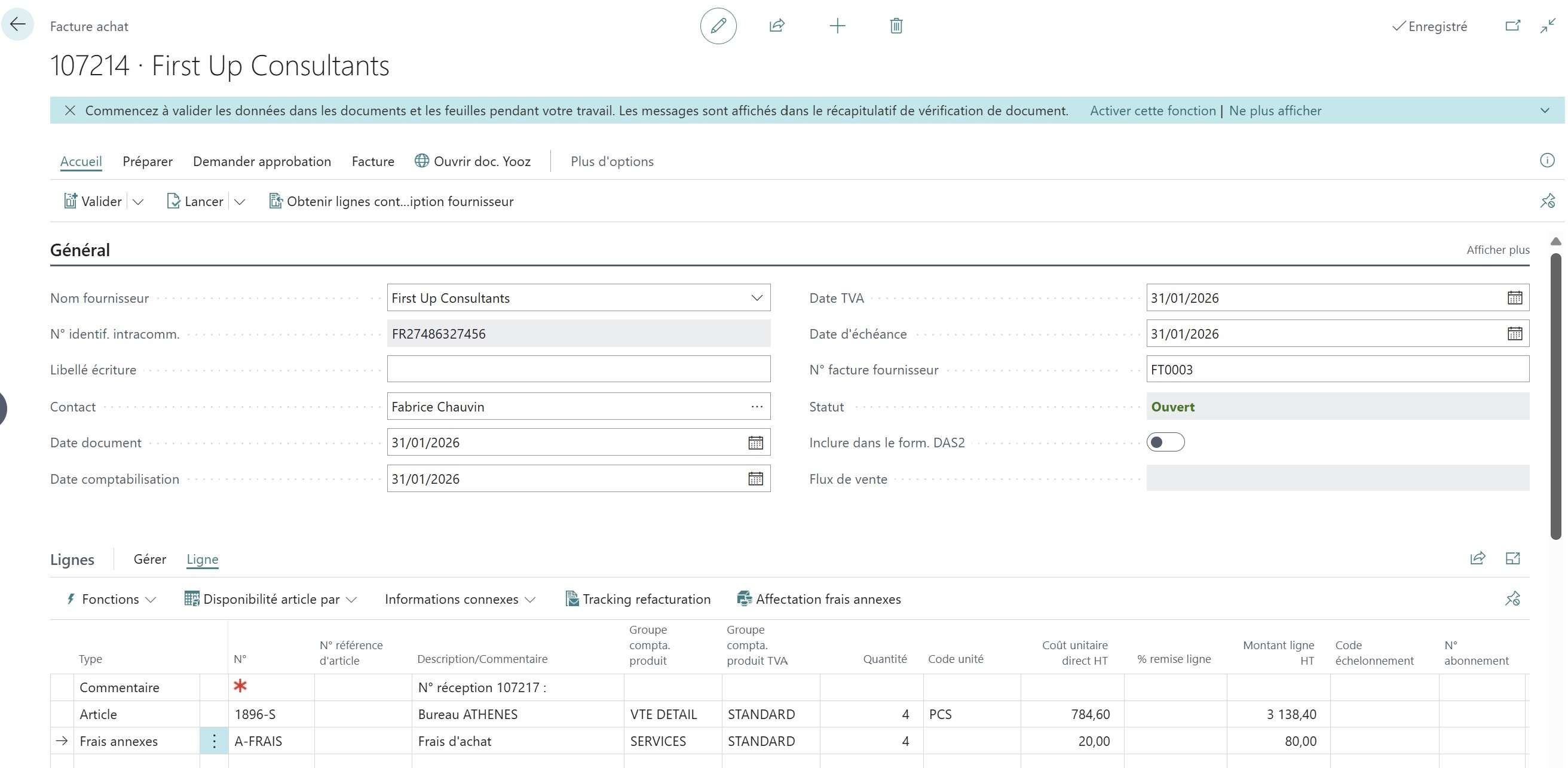Open the Date TVA calendar picker
The height and width of the screenshot is (768, 1568).
pos(1515,297)
